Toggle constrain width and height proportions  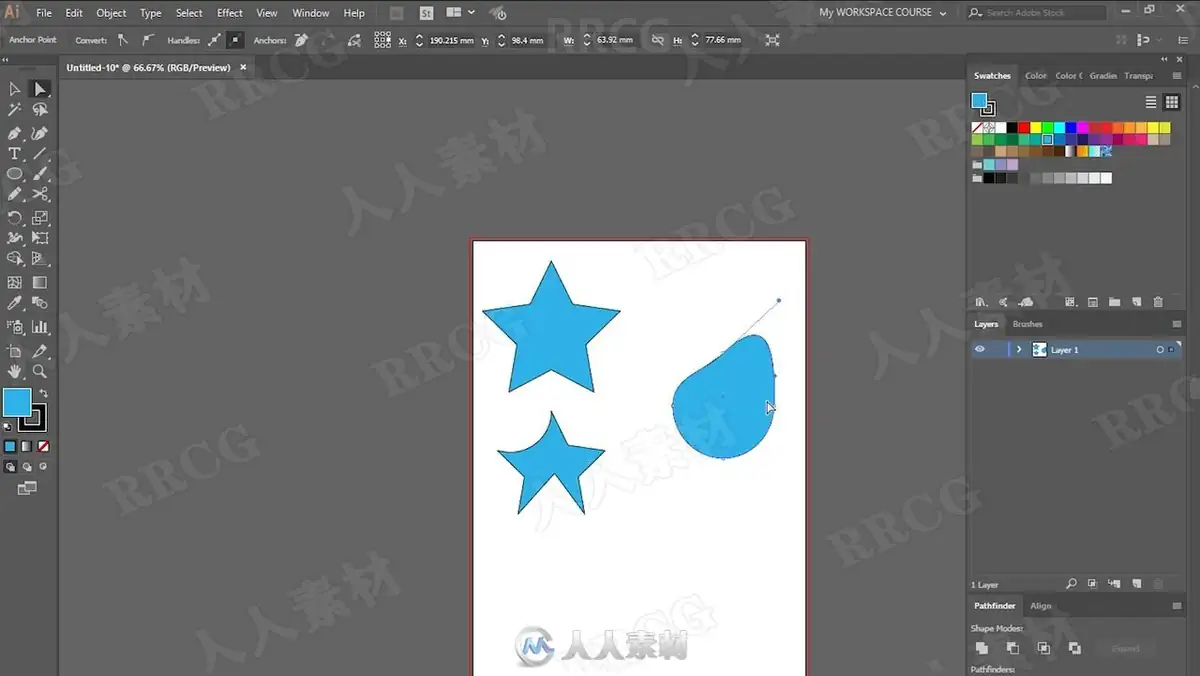657,40
